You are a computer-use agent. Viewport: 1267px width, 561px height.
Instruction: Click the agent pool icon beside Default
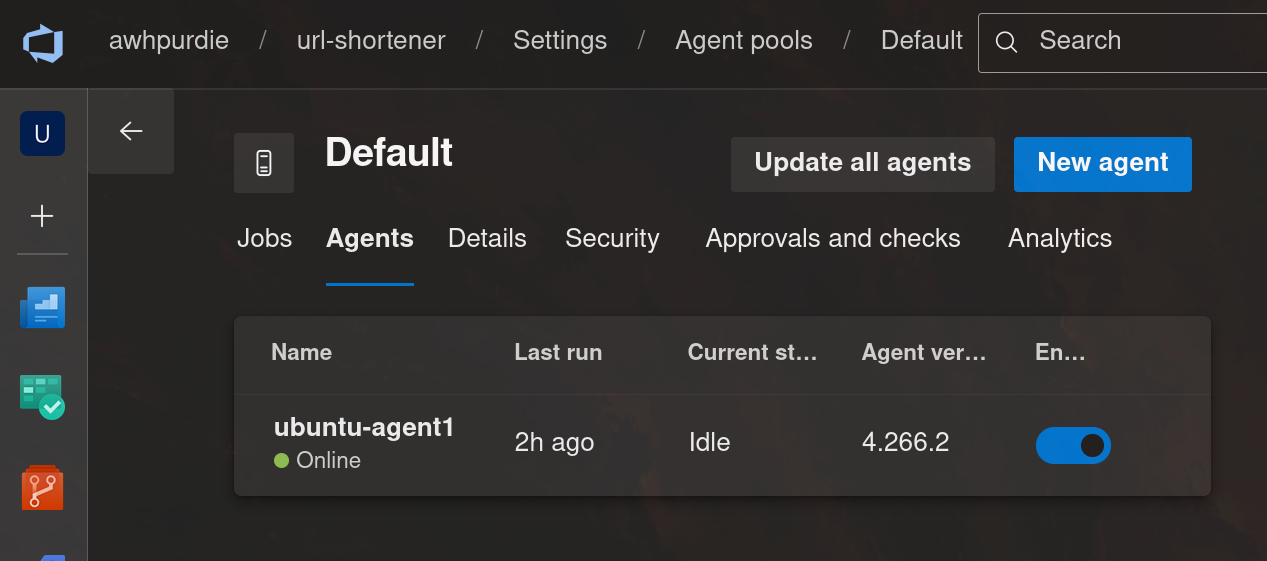pos(264,163)
